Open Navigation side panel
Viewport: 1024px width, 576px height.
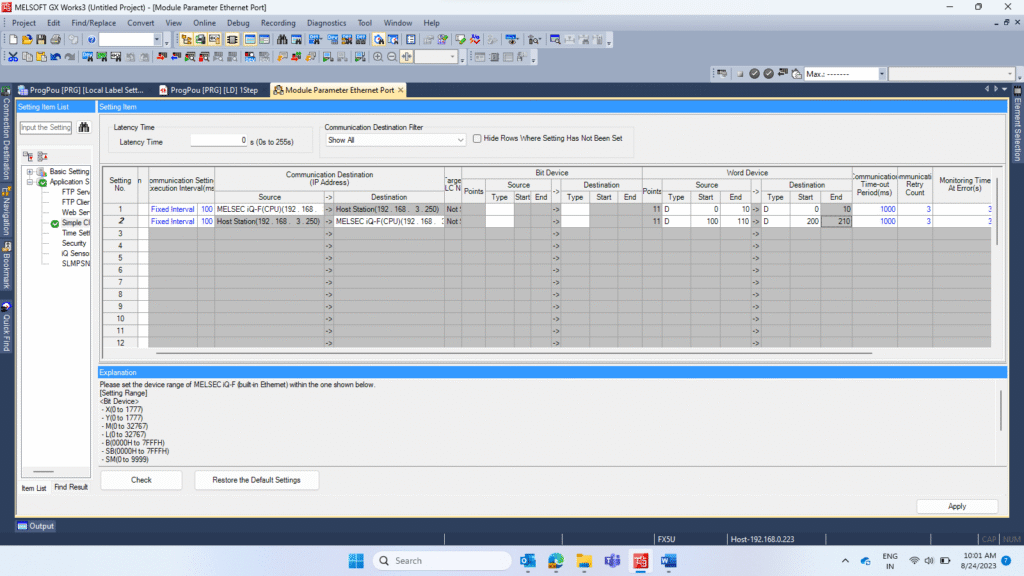[x=7, y=212]
